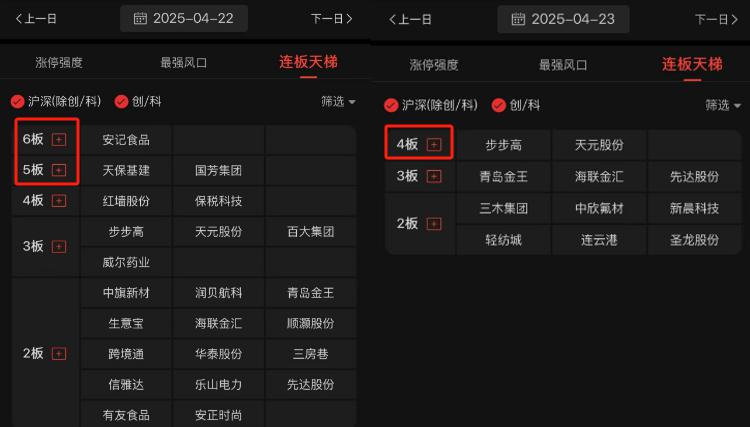This screenshot has width=750, height=427.
Task: Click the plus icon beside 4板 on right panel
Action: [434, 144]
